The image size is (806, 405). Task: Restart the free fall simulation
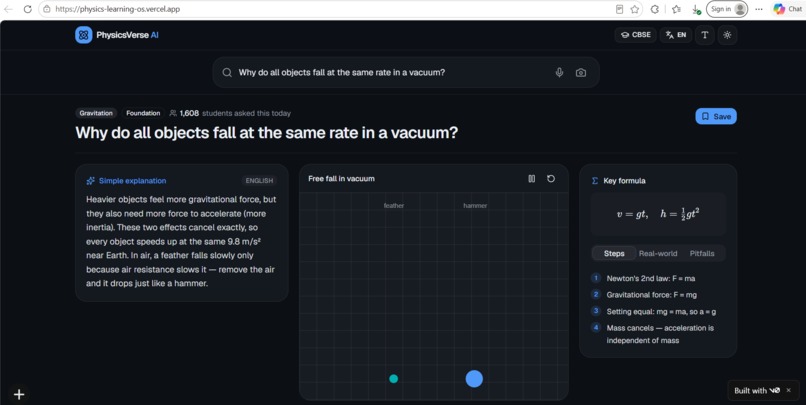click(x=551, y=179)
